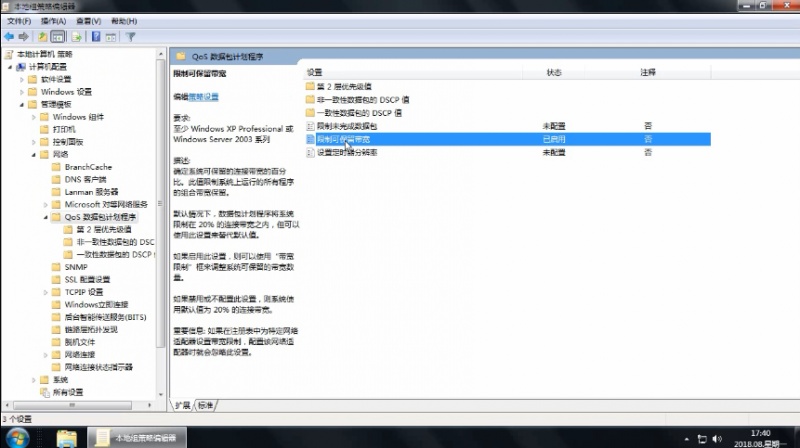This screenshot has width=800, height=448.
Task: Sort by the 设置 column header
Action: tap(414, 72)
